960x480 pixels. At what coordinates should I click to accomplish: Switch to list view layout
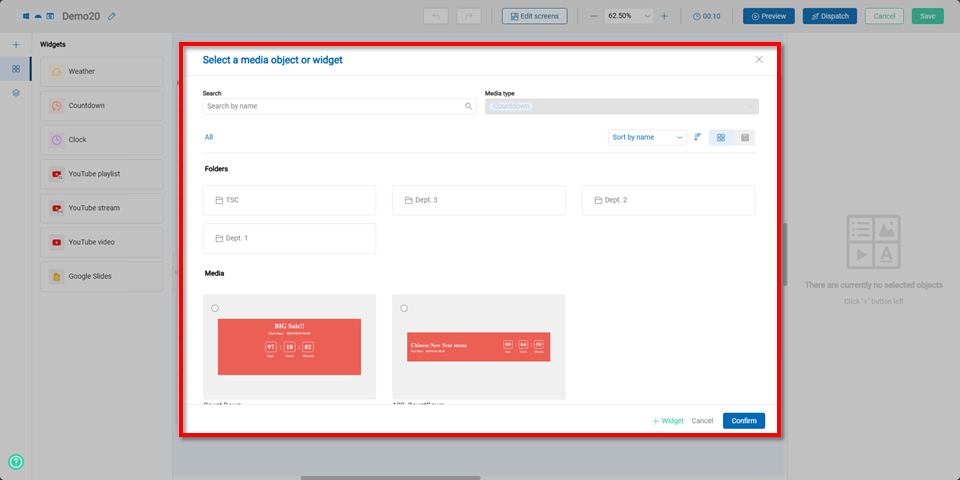tap(745, 137)
